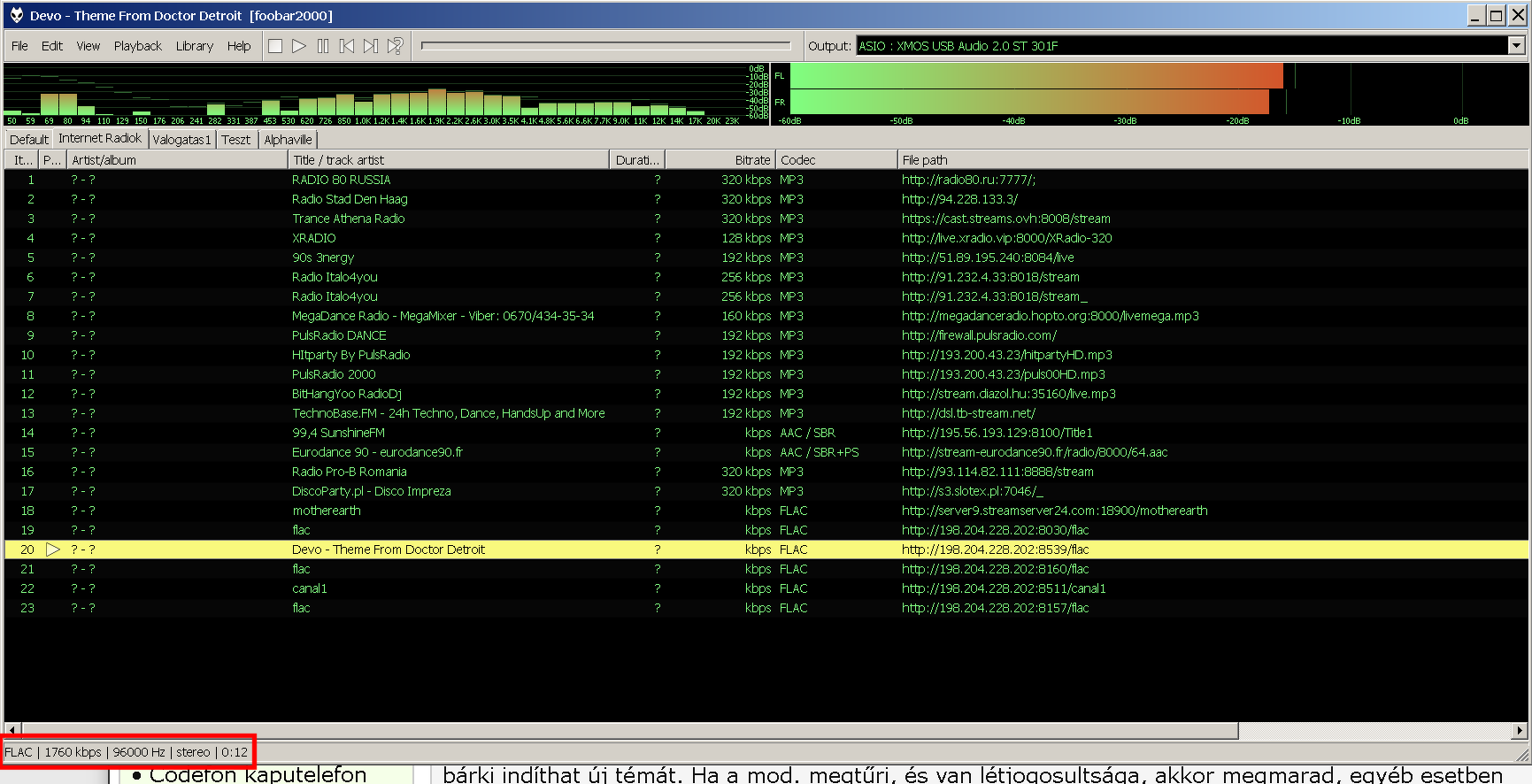Switch to the Default playlist tab
Viewport: 1532px width, 784px height.
pos(29,140)
